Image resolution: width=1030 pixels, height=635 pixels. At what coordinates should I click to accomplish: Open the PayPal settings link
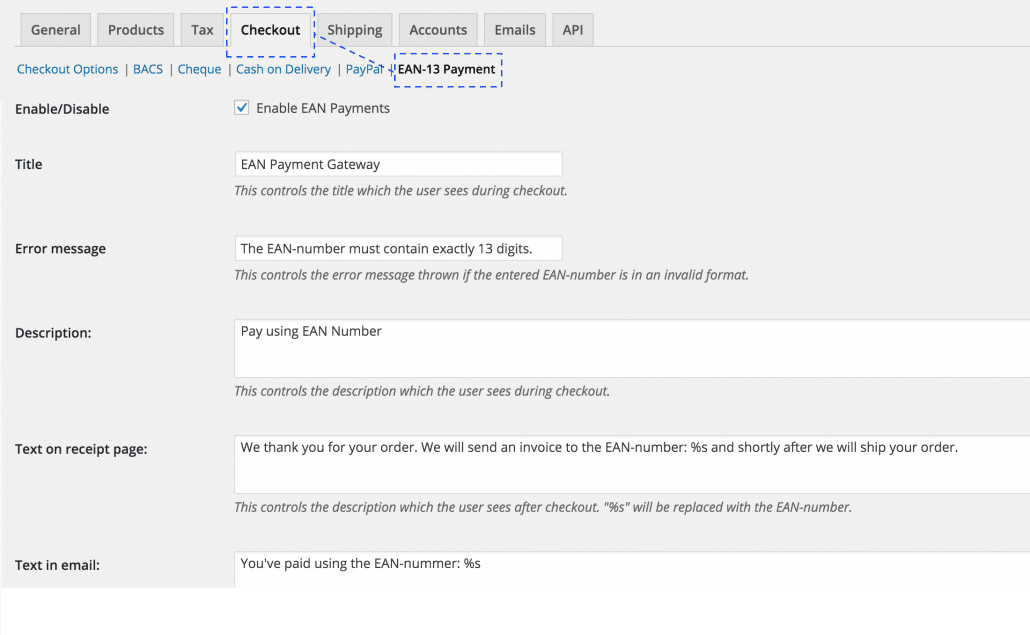365,69
